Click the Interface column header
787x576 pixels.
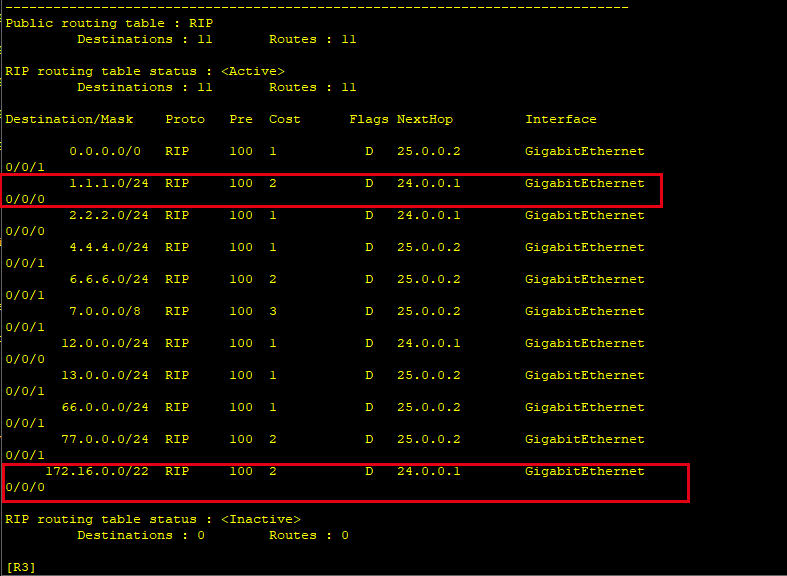pyautogui.click(x=561, y=119)
